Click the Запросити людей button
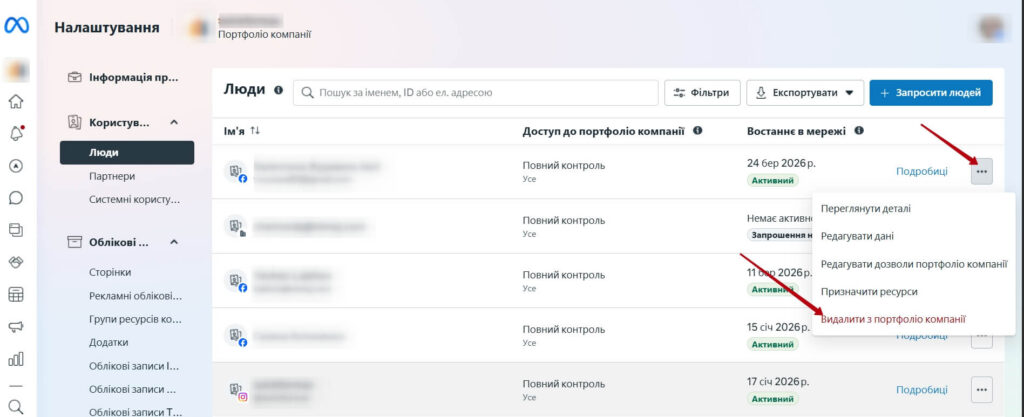1024x417 pixels. 930,93
